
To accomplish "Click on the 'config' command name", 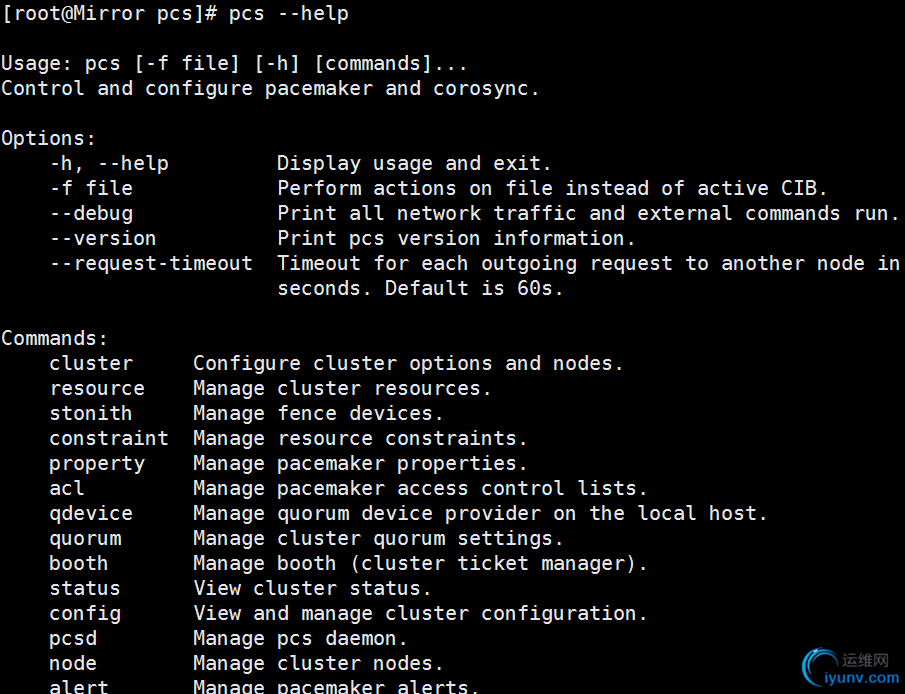I will pyautogui.click(x=85, y=614).
